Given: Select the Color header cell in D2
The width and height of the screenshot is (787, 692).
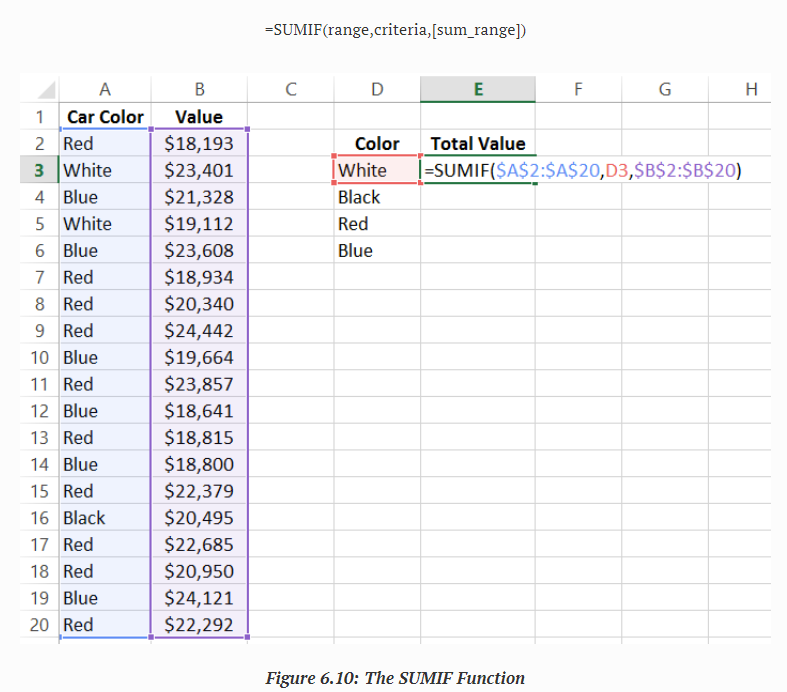Looking at the screenshot, I should pyautogui.click(x=376, y=144).
